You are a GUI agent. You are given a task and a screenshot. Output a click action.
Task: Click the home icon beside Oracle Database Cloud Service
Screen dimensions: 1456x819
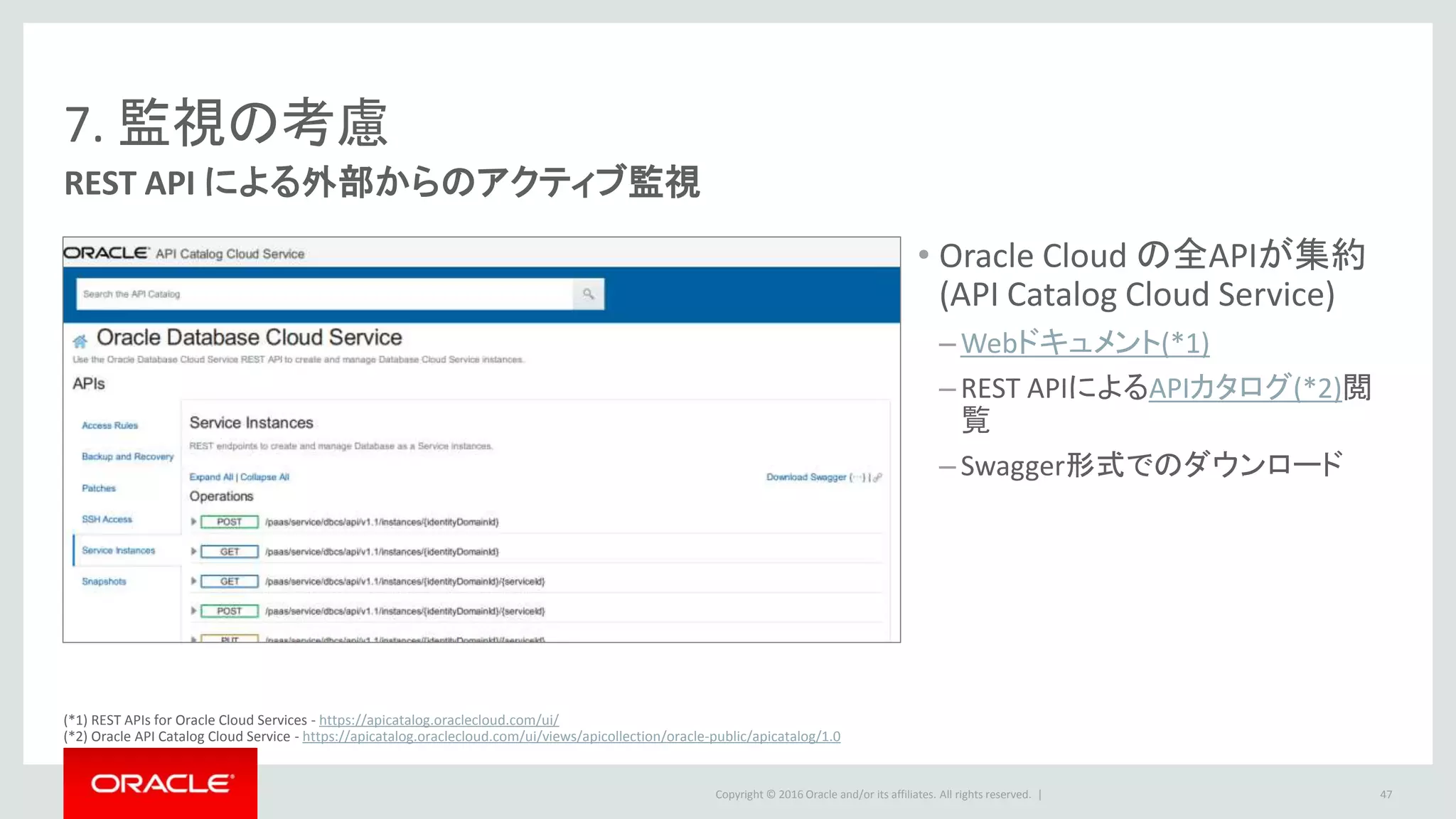(80, 341)
